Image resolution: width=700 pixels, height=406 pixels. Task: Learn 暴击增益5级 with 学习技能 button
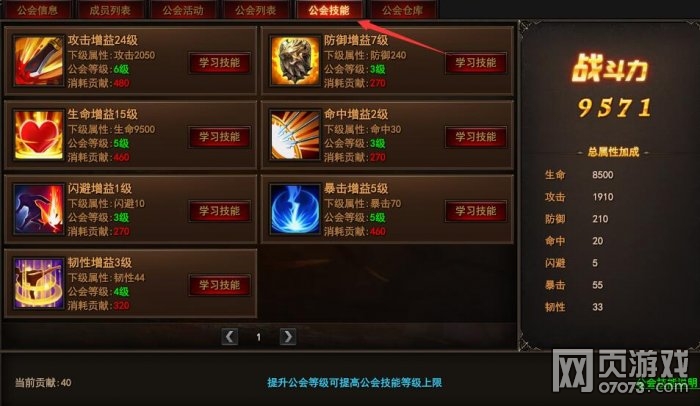coord(475,211)
